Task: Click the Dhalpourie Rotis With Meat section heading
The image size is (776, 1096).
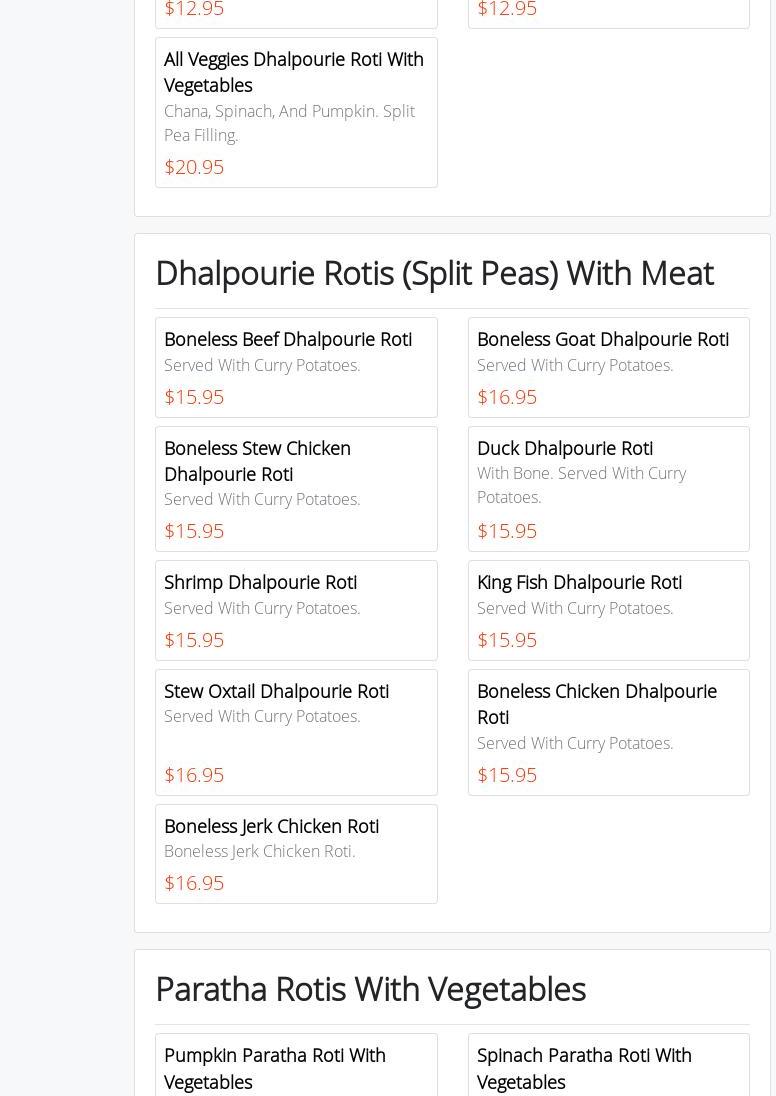Action: (x=434, y=273)
